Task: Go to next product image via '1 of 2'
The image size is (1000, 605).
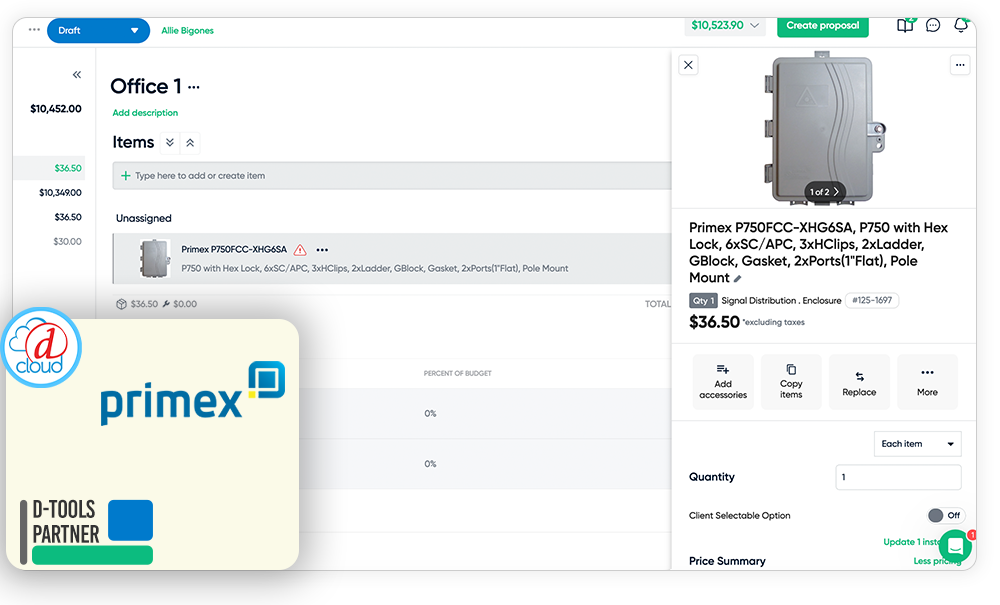Action: [824, 192]
